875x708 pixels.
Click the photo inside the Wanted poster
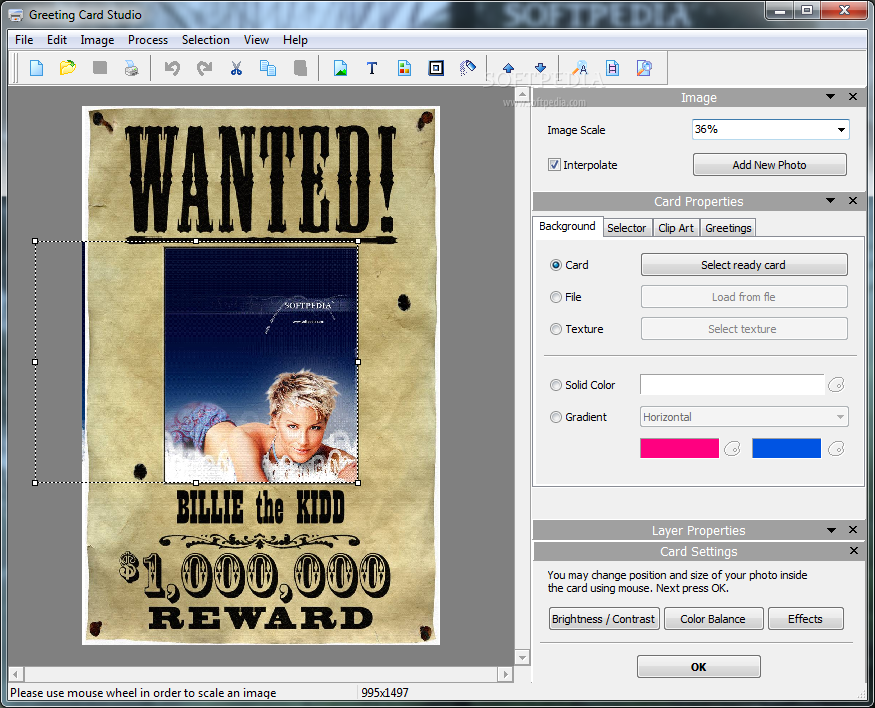[261, 365]
